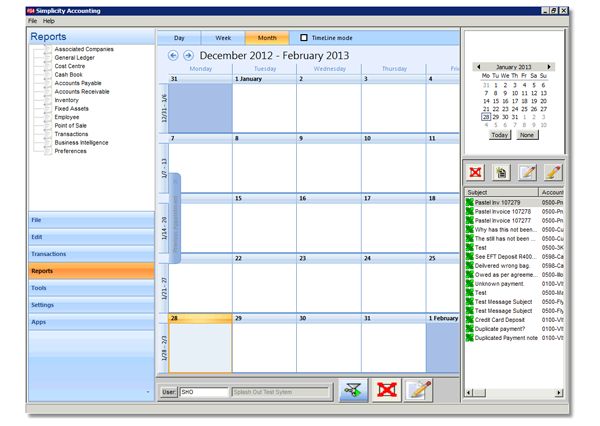
Task: Open the Tools navigation pane button
Action: (91, 288)
